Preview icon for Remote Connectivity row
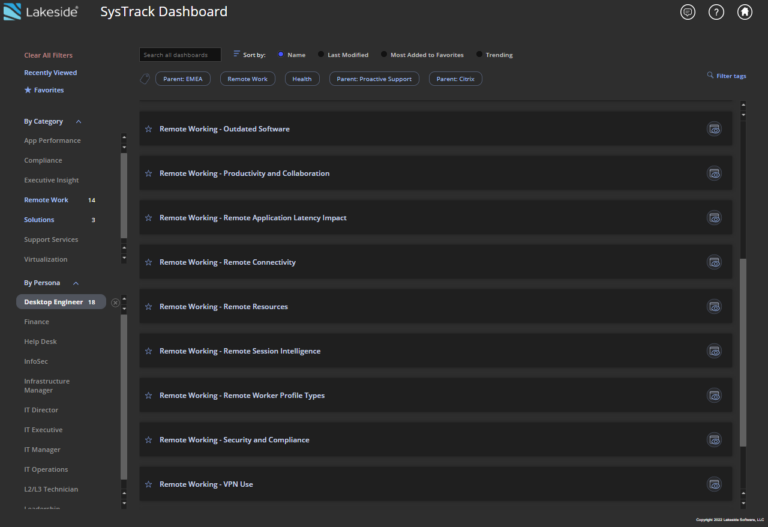 click(714, 262)
